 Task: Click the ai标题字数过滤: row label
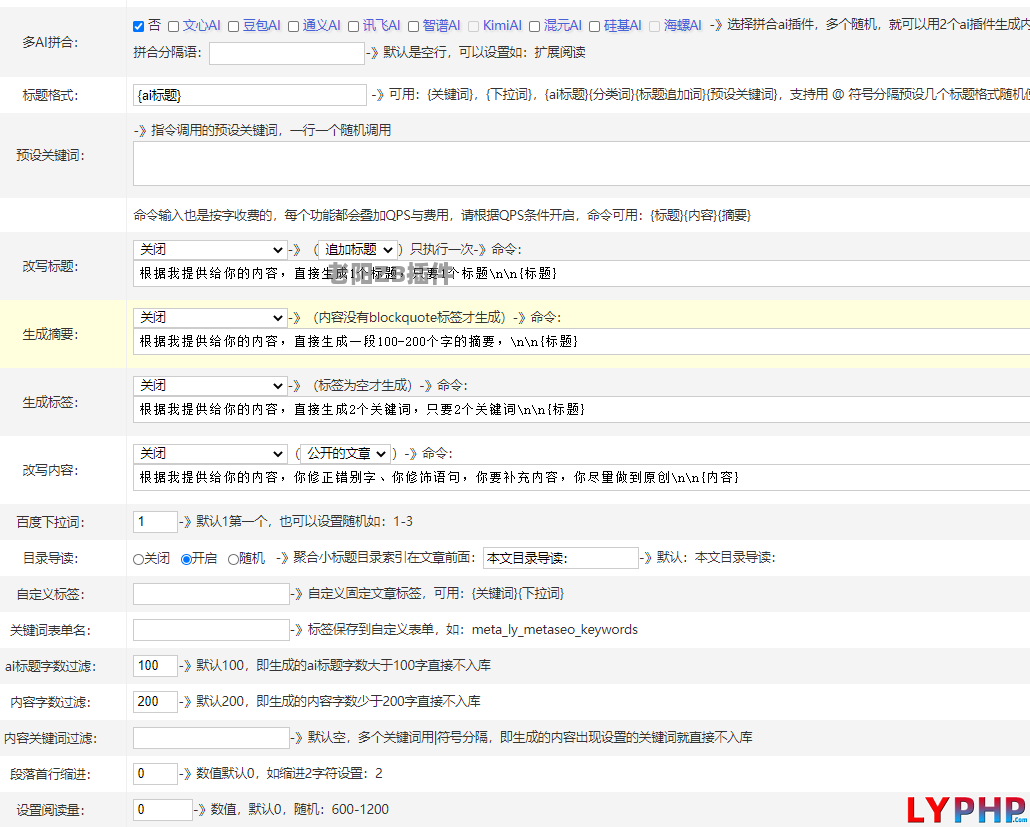[x=50, y=667]
